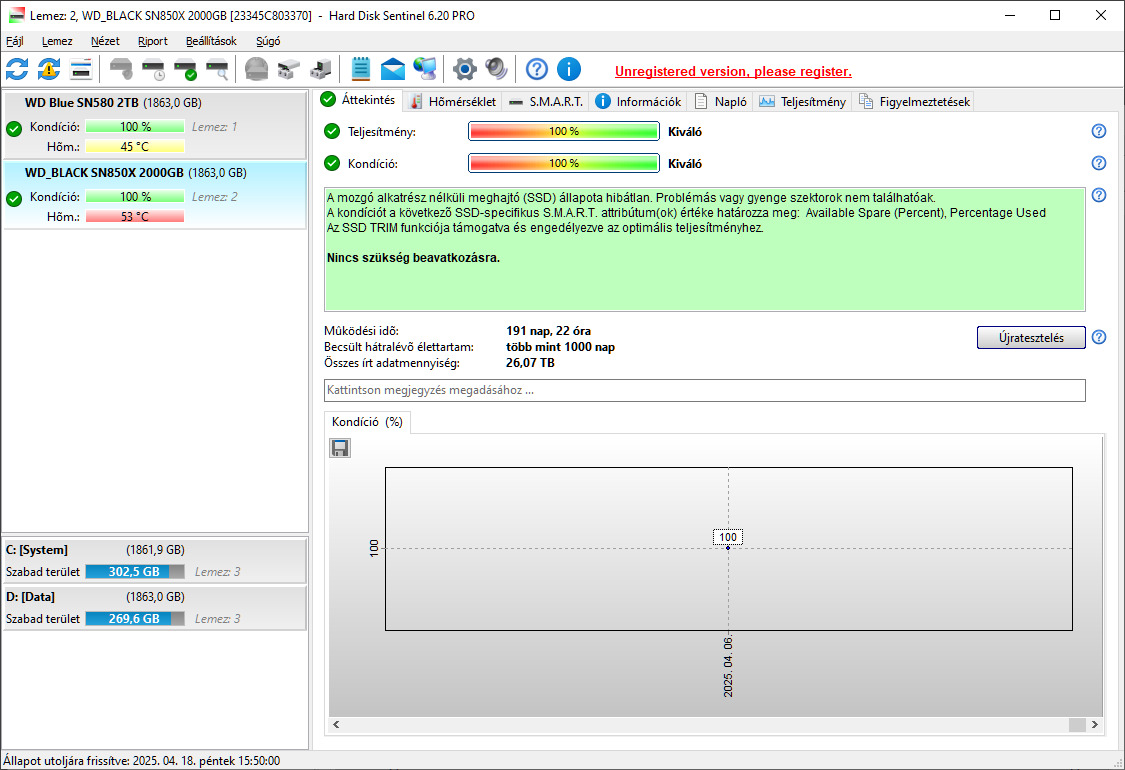The image size is (1125, 770).
Task: Switch to the Teljesítmény tab
Action: 802,102
